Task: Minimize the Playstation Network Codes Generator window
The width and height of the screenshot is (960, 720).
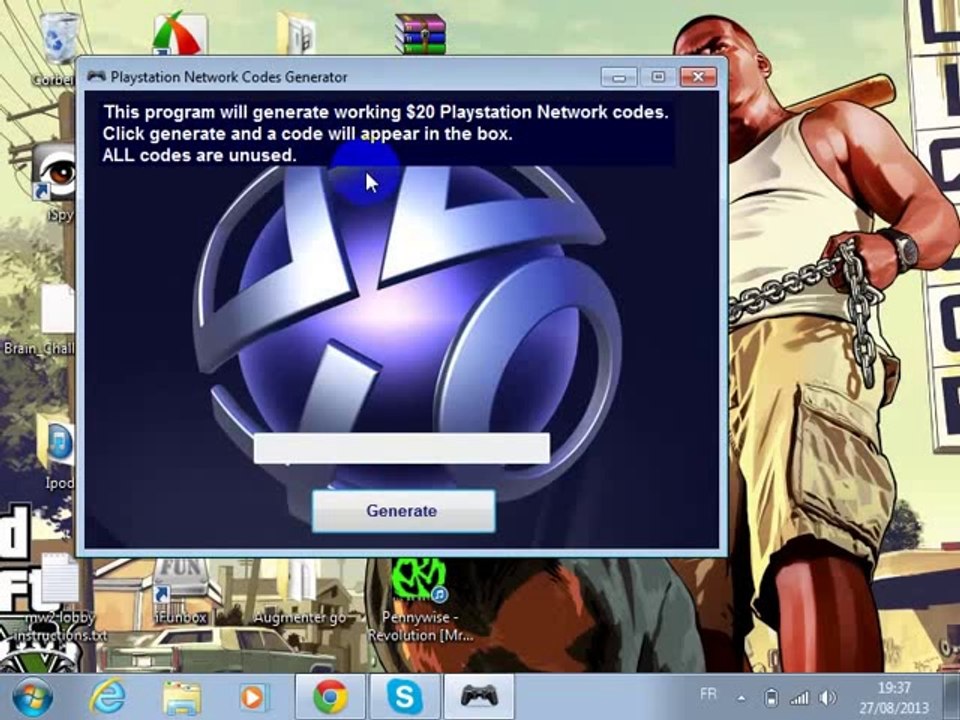Action: point(619,77)
